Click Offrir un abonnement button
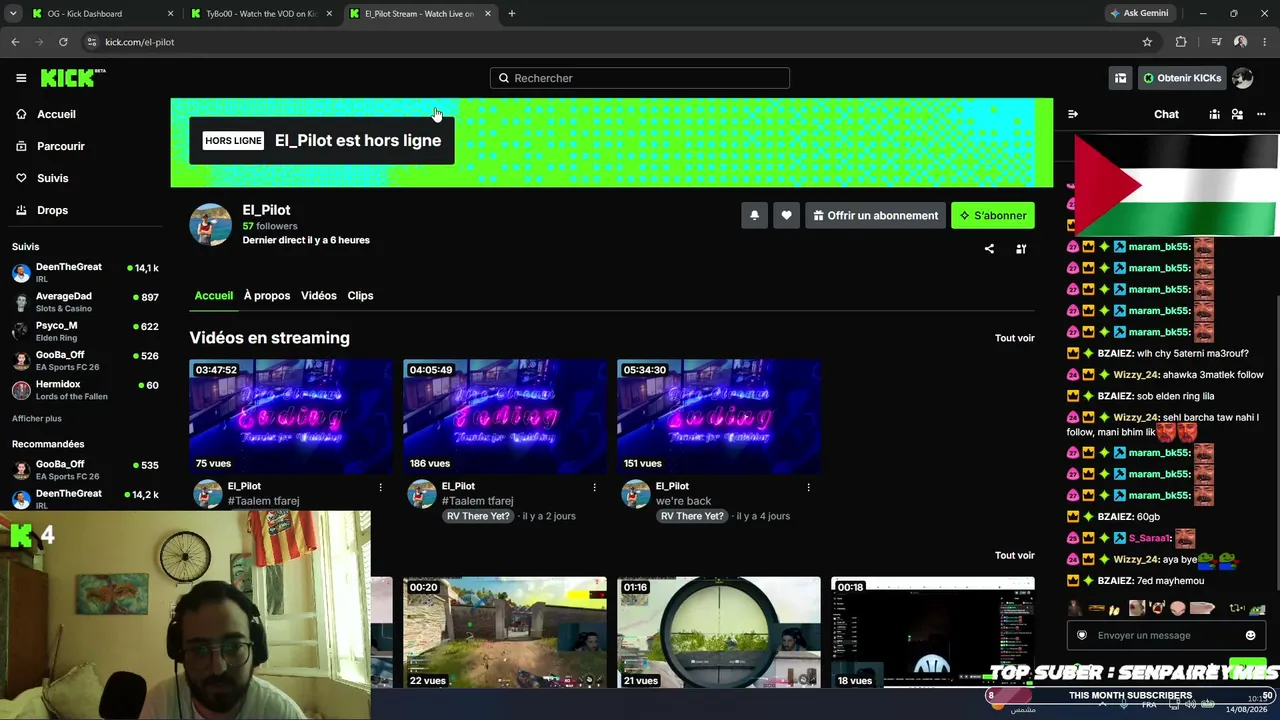The image size is (1280, 720). coord(876,215)
